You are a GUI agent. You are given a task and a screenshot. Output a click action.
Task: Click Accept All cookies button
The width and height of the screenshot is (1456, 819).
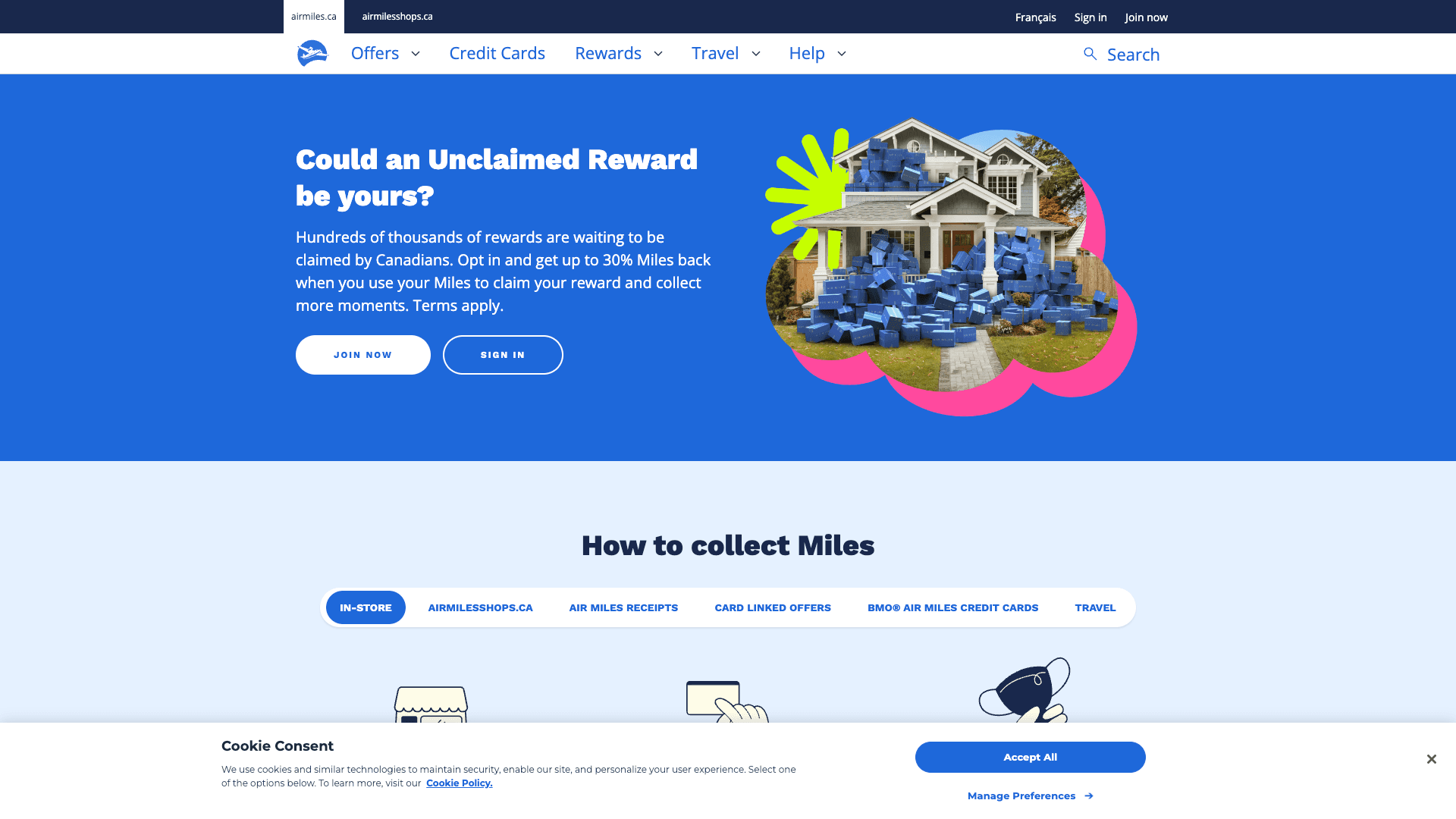(1030, 757)
